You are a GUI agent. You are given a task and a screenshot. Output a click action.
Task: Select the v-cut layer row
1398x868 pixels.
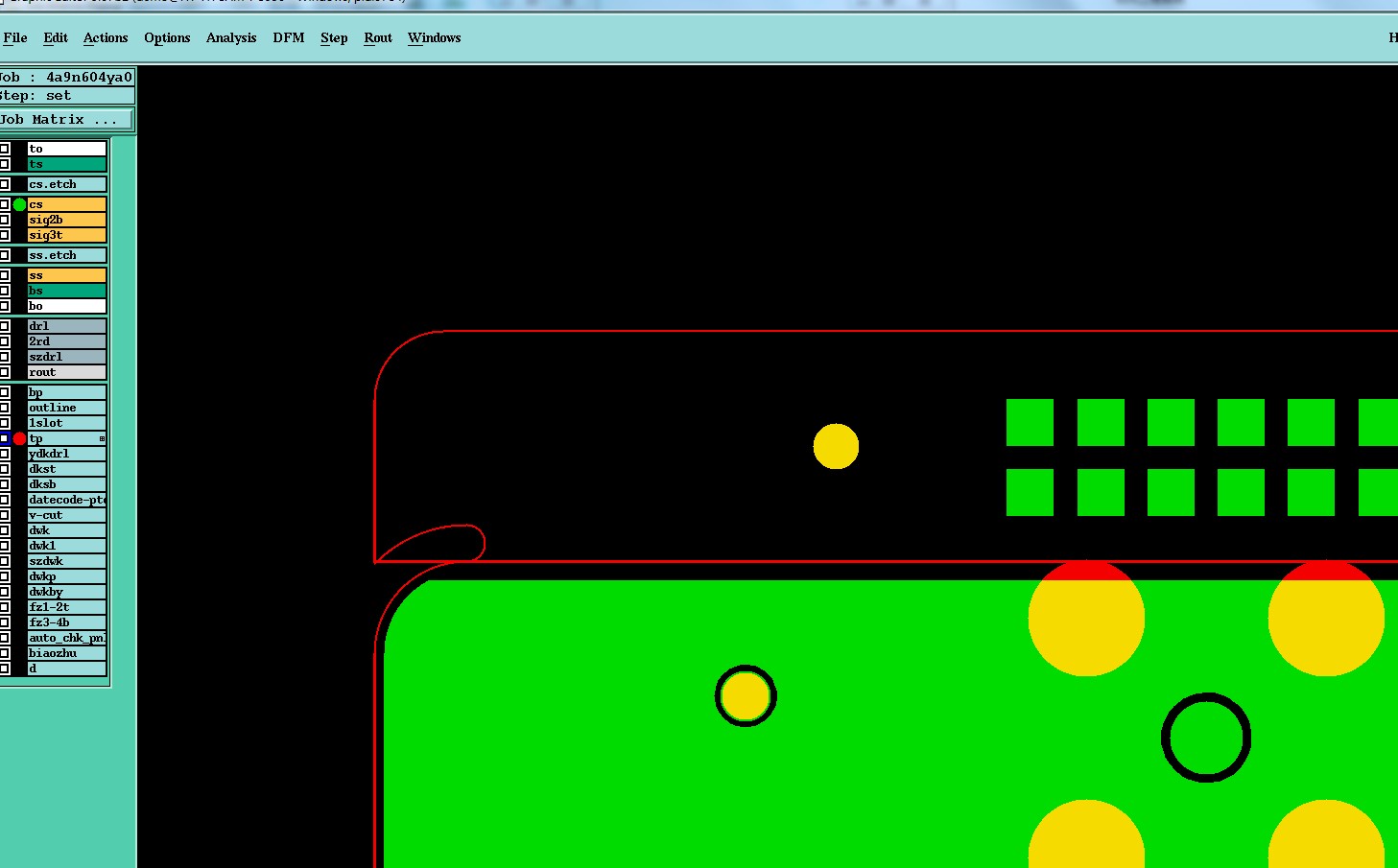point(66,515)
